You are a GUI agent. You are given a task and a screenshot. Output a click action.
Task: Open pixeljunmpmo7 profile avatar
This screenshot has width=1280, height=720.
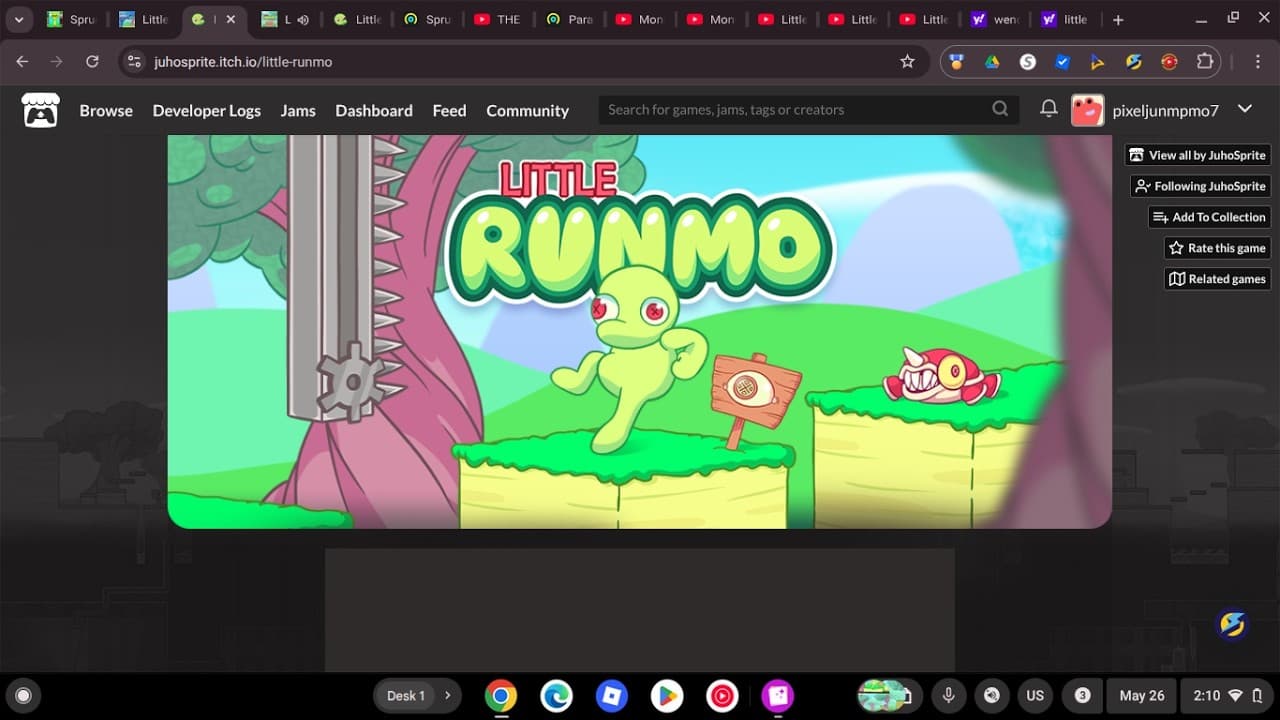pos(1087,110)
